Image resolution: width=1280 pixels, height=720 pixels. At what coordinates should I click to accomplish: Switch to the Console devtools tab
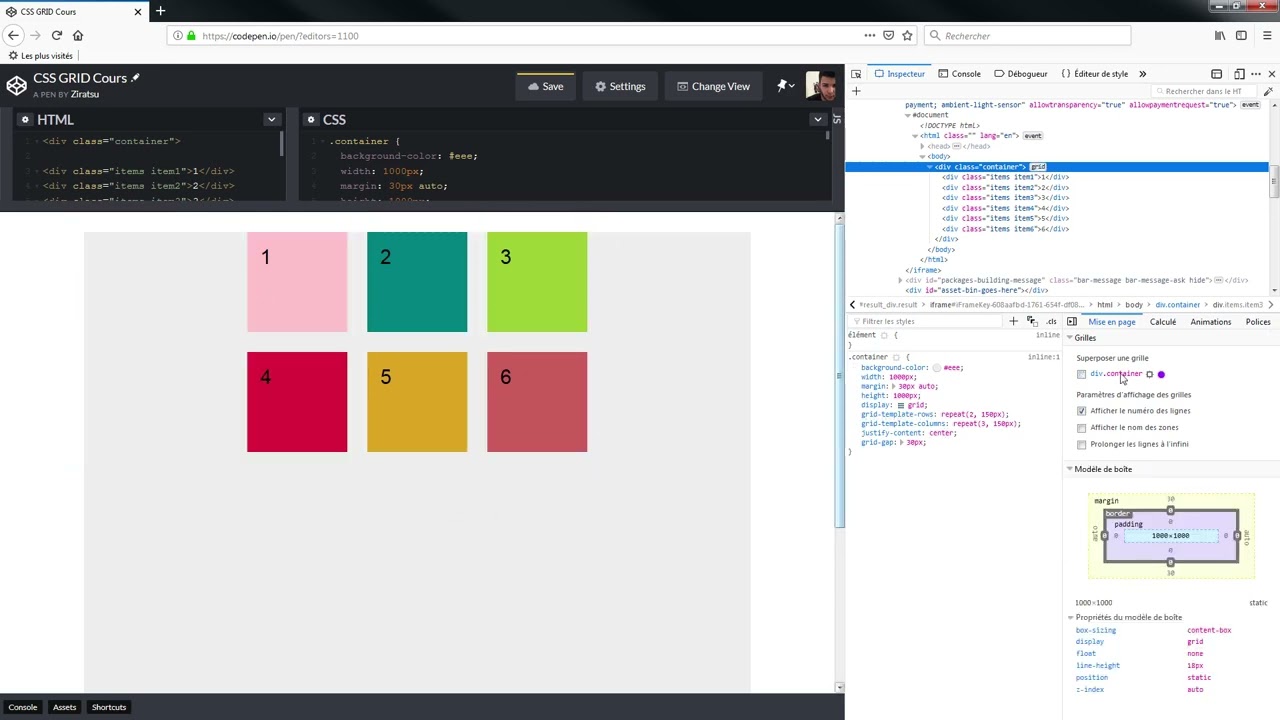point(958,74)
